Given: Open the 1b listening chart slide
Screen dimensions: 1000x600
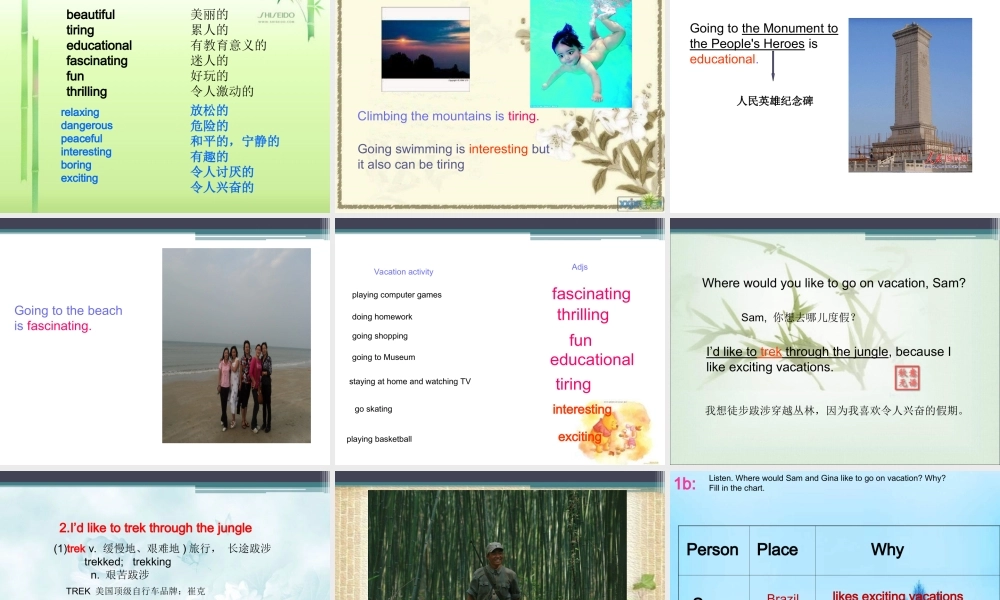Looking at the screenshot, I should coord(835,536).
